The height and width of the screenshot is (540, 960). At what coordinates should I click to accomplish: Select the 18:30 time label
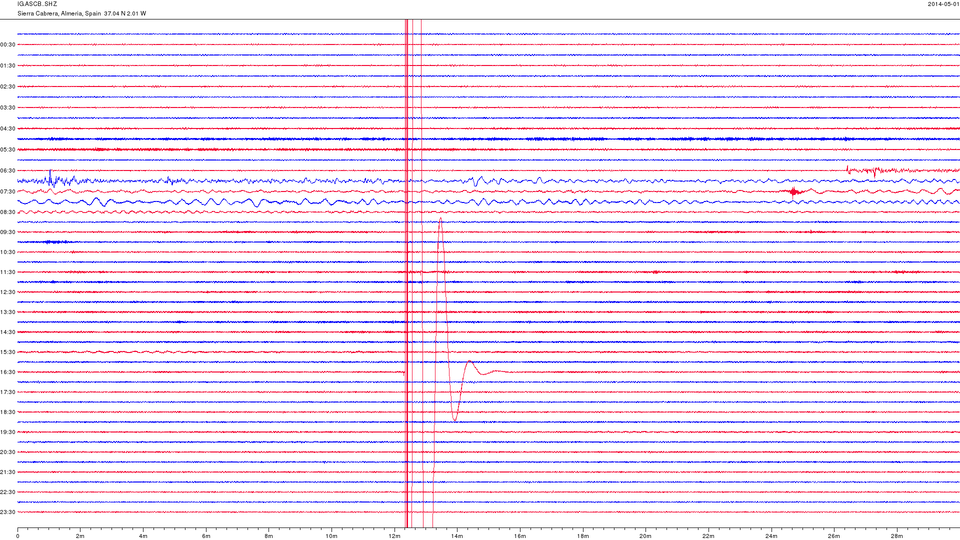pos(8,412)
